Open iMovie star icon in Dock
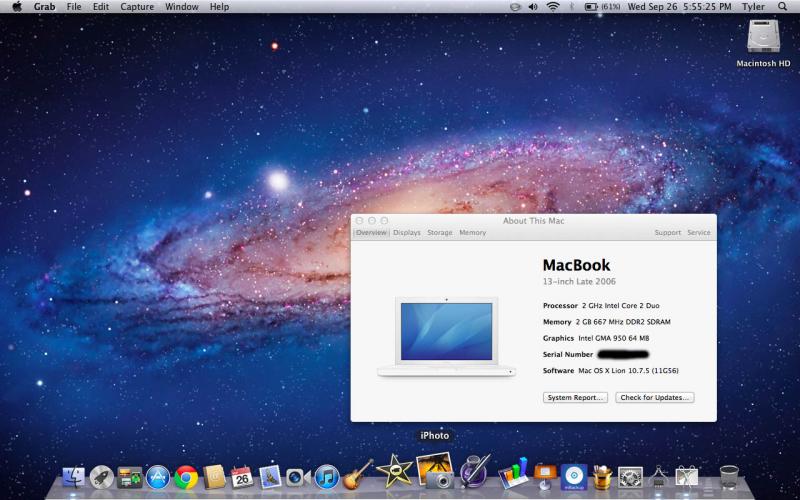The width and height of the screenshot is (800, 500). click(394, 470)
